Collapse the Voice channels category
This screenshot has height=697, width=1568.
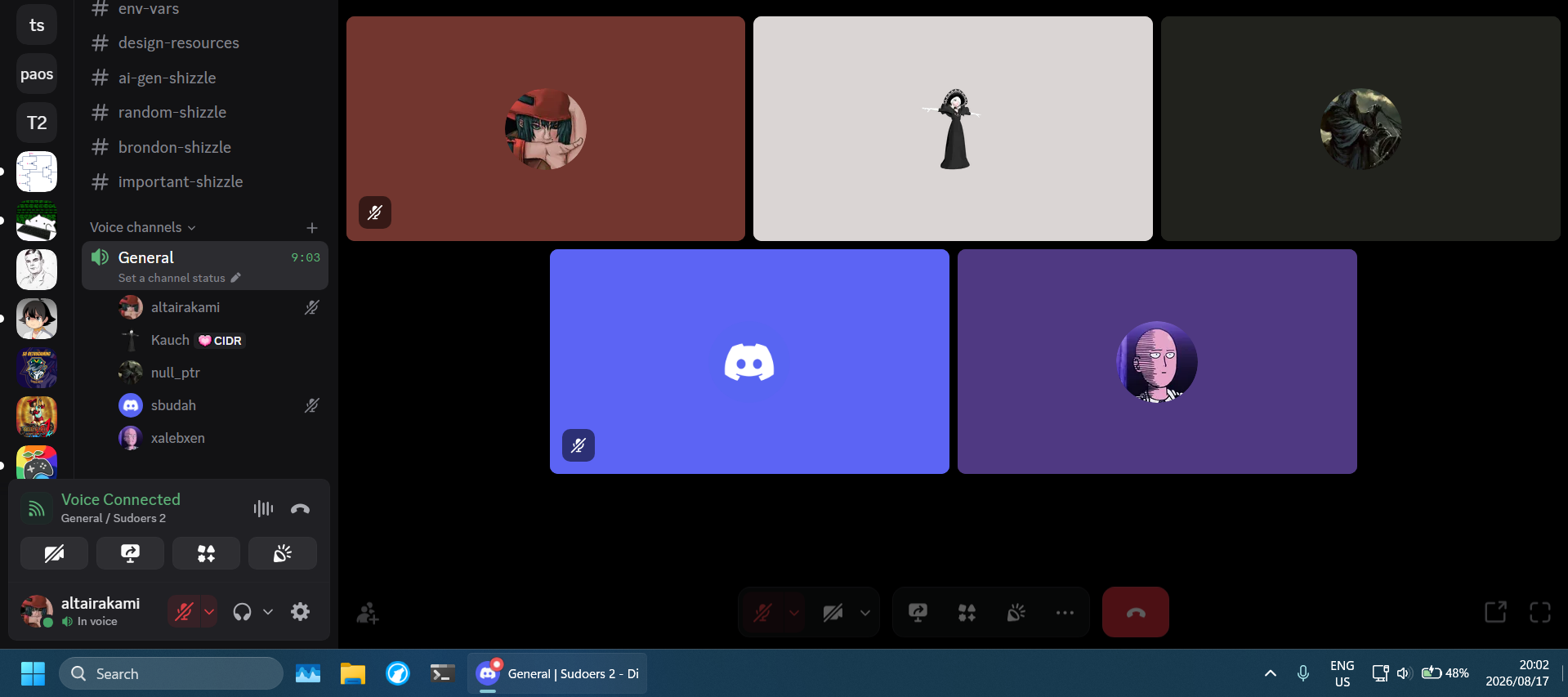point(143,227)
